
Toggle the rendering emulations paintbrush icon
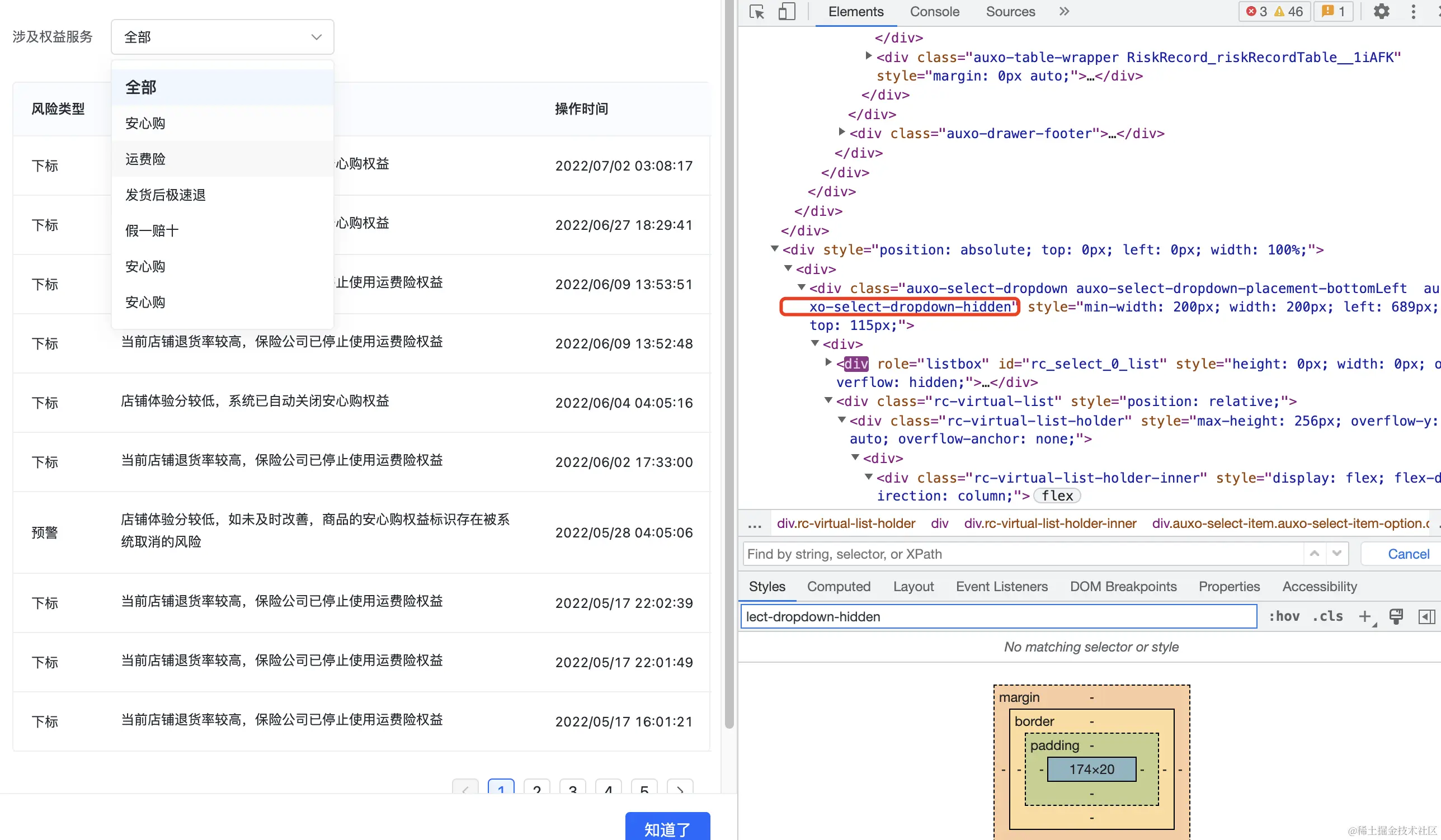click(1396, 616)
